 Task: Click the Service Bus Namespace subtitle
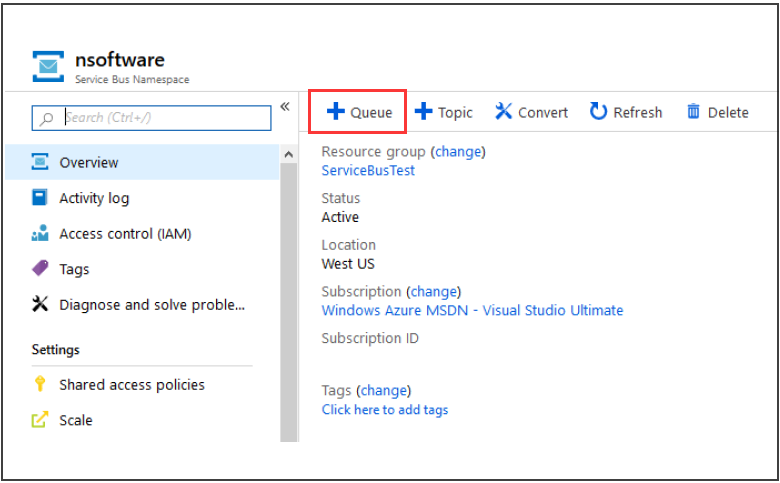point(132,80)
